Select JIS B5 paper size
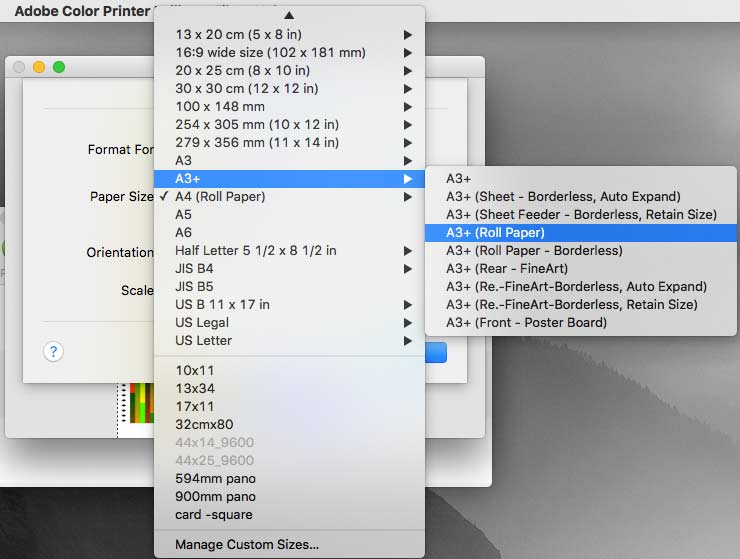Viewport: 740px width, 559px height. point(289,287)
